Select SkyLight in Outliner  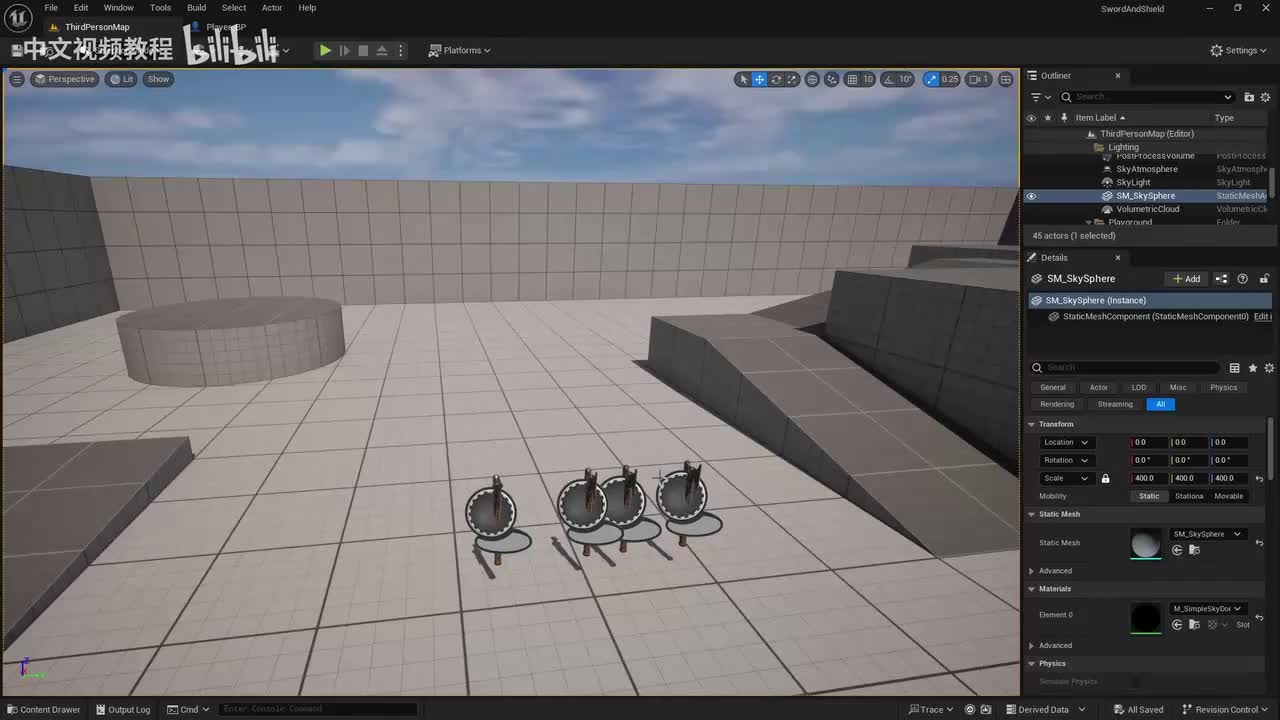(x=1133, y=183)
